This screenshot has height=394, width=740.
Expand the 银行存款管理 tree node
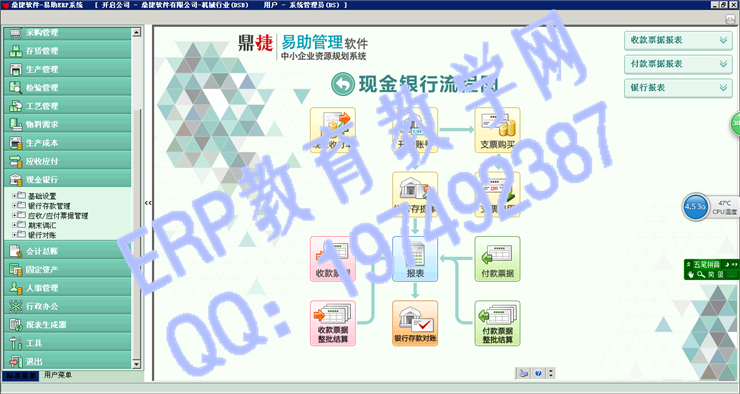14,205
